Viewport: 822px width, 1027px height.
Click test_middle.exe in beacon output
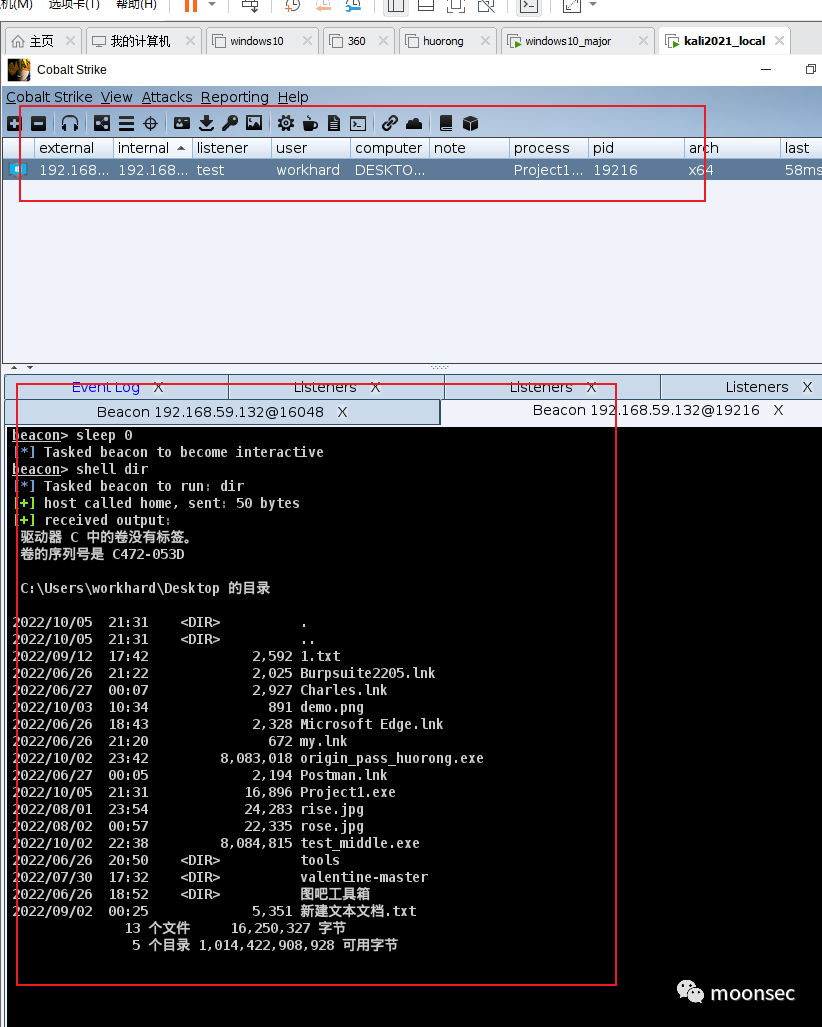pyautogui.click(x=360, y=844)
